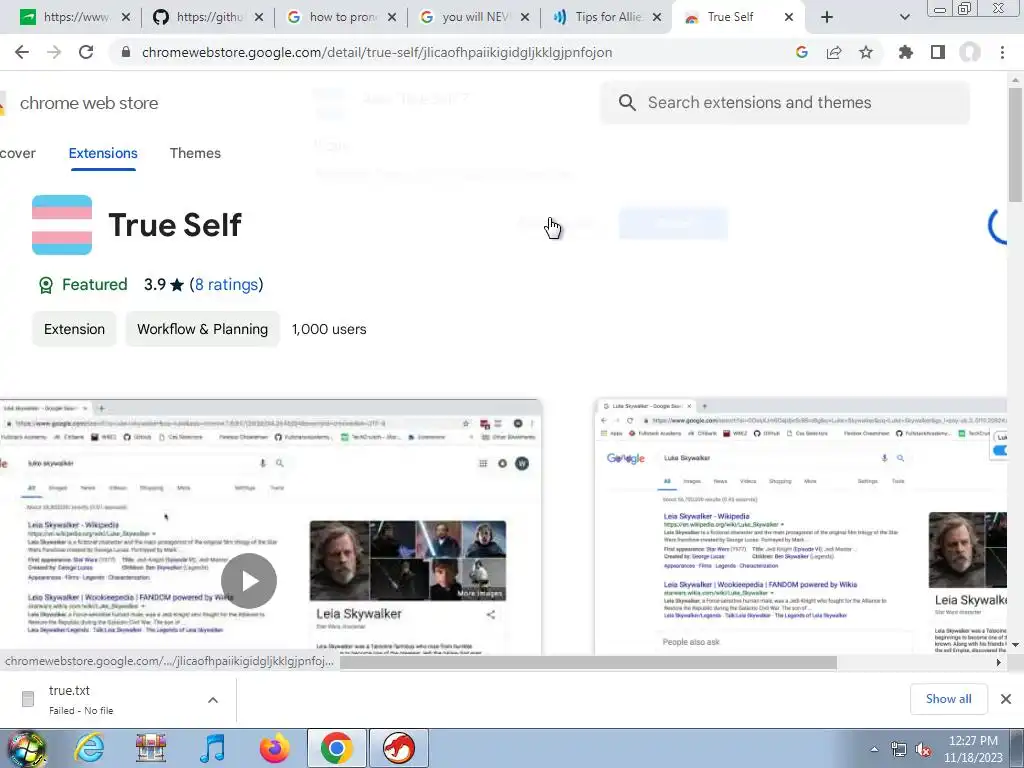Close the 'Tips for Allie' tab
The width and height of the screenshot is (1024, 768).
(657, 17)
